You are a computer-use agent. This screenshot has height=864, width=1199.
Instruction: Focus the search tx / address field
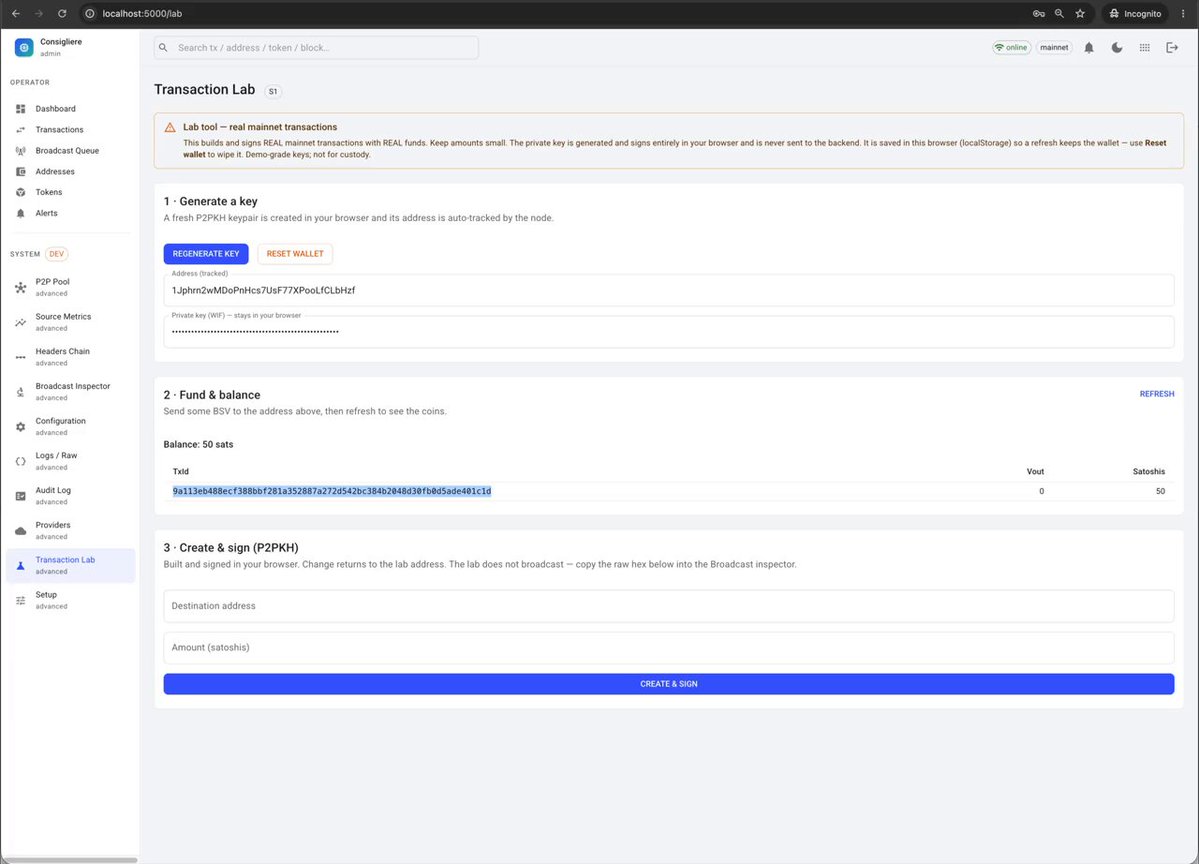pos(316,47)
